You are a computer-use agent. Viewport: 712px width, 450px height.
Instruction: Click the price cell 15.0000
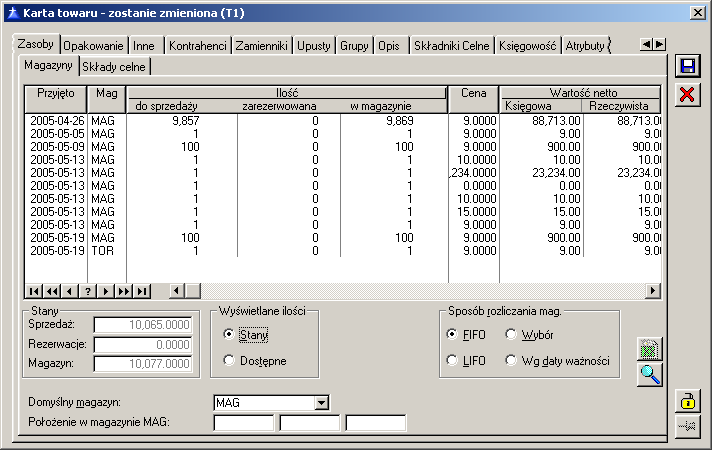(479, 212)
